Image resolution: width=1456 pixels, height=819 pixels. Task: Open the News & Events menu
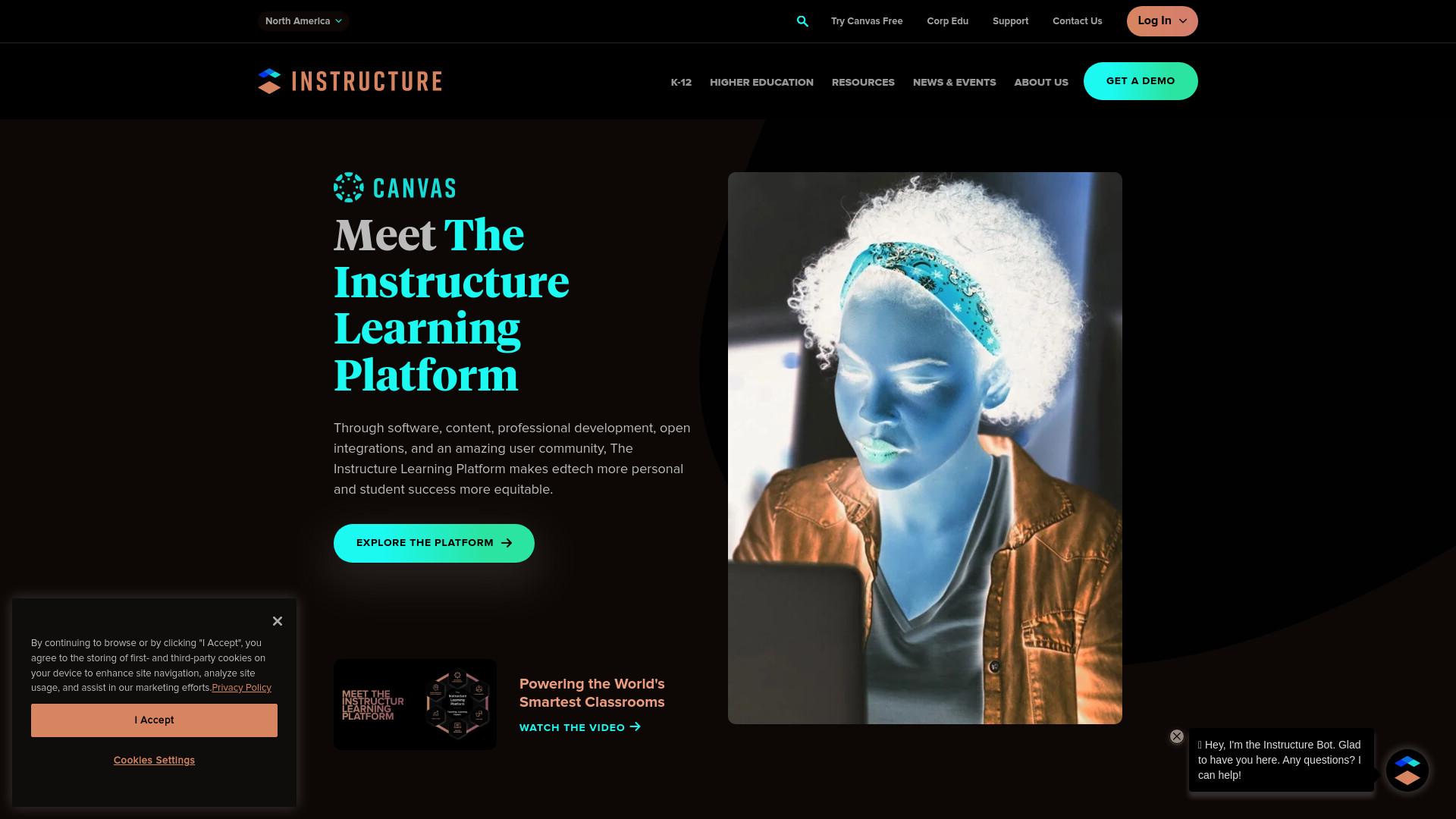pyautogui.click(x=954, y=82)
